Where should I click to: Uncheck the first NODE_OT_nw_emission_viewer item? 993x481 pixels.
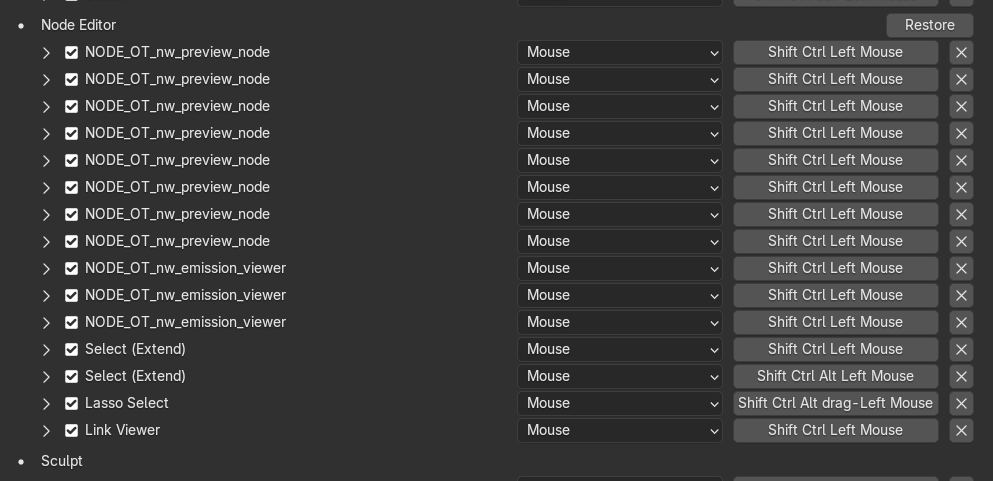[72, 268]
